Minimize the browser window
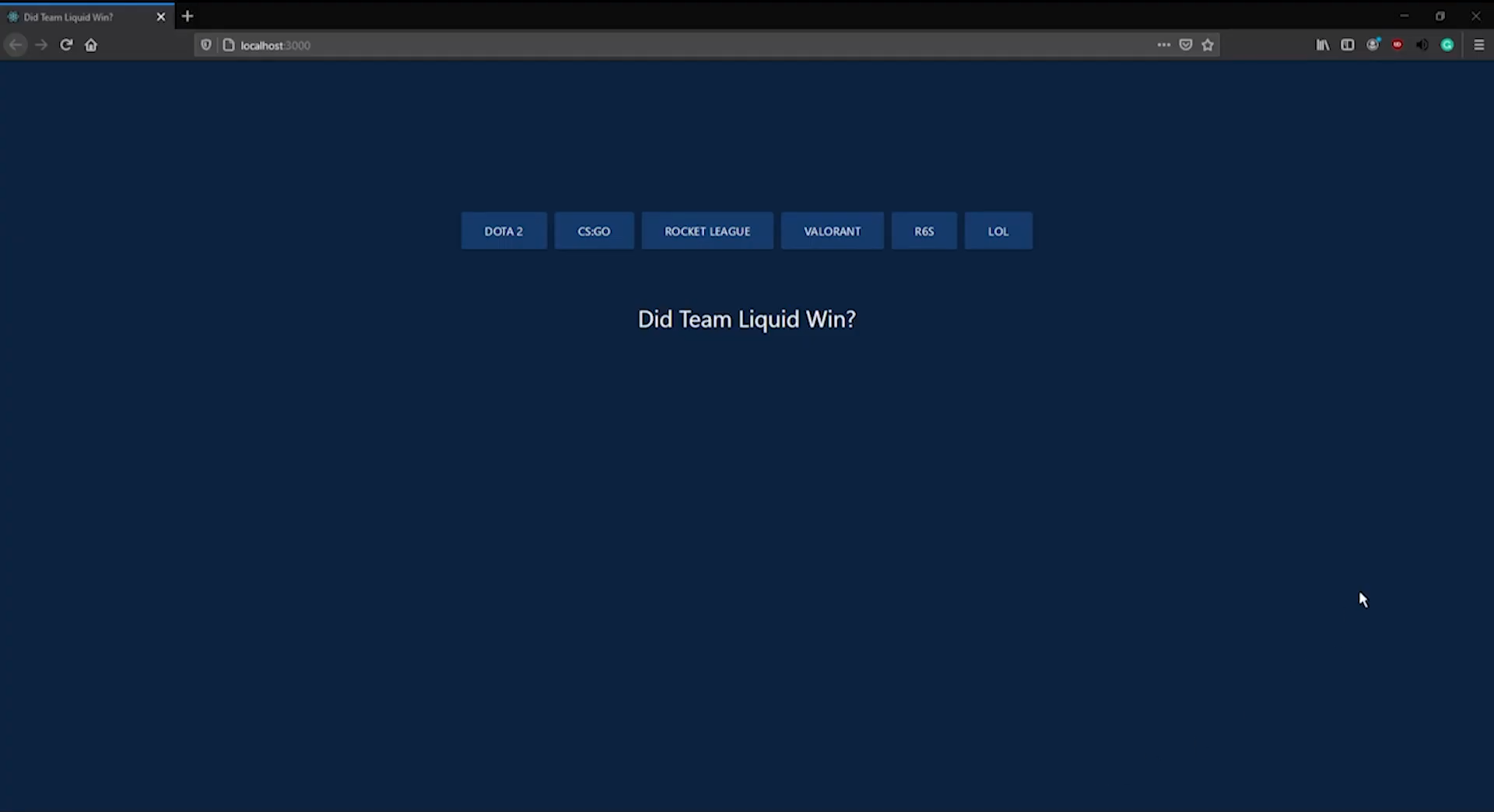 click(x=1405, y=16)
